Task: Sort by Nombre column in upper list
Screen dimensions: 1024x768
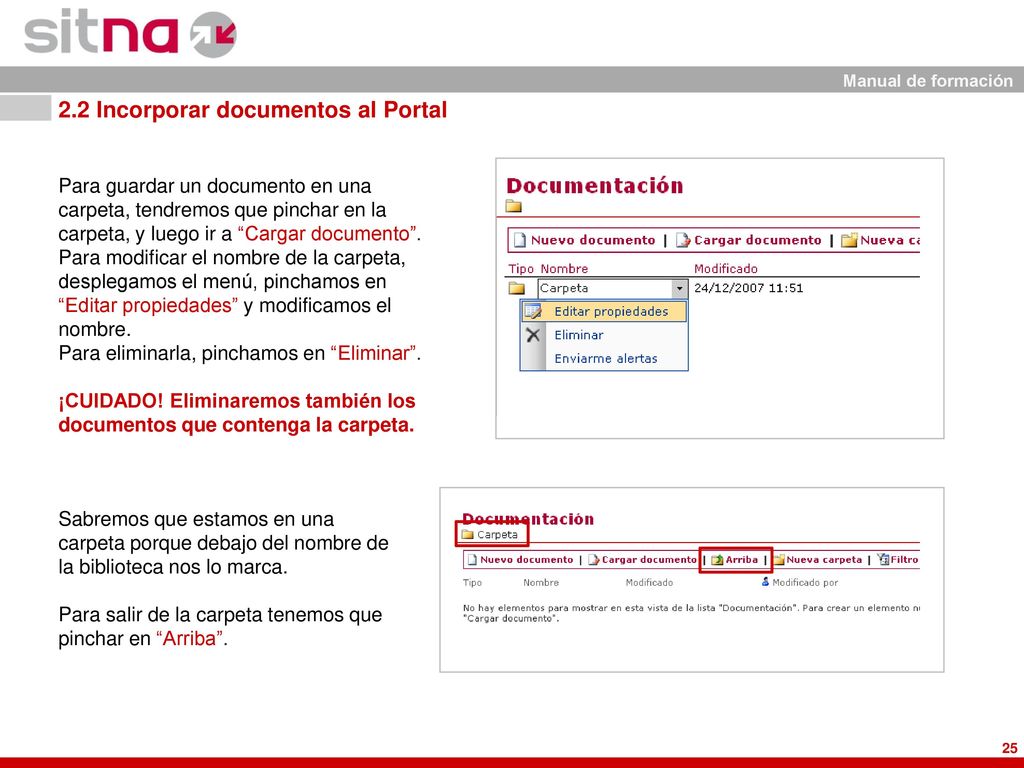Action: click(x=564, y=268)
